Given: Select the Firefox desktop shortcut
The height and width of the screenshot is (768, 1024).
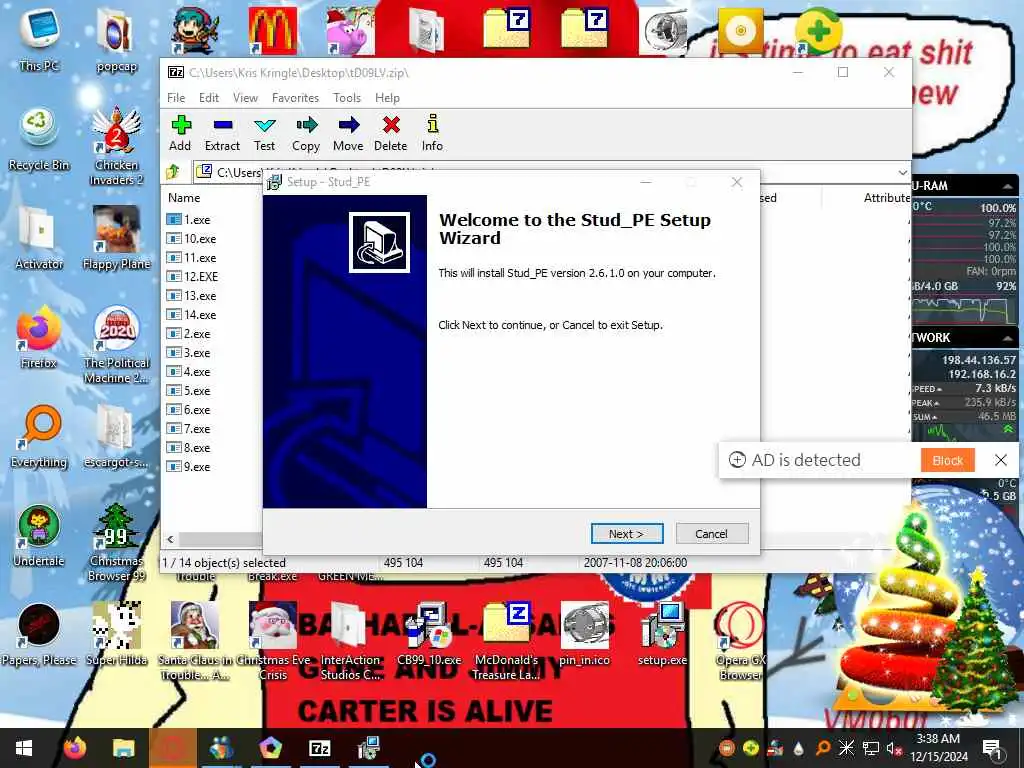Looking at the screenshot, I should pos(39,338).
